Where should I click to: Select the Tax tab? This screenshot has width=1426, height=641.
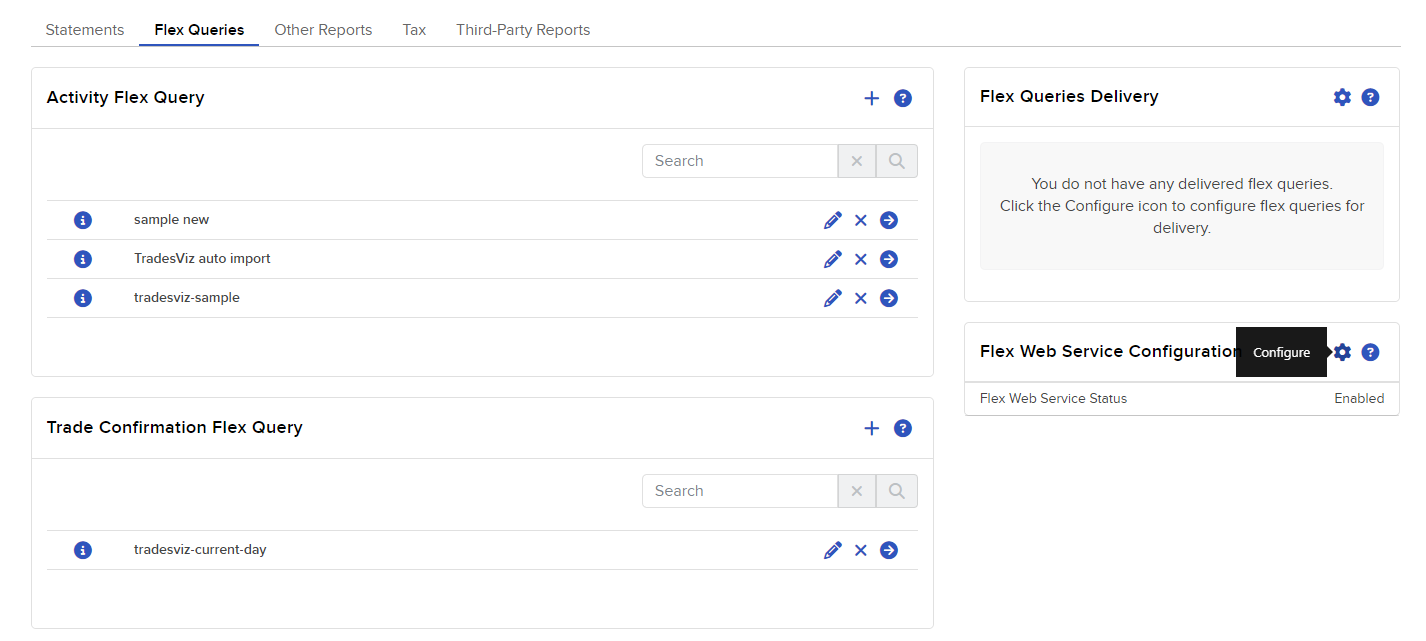pos(414,30)
